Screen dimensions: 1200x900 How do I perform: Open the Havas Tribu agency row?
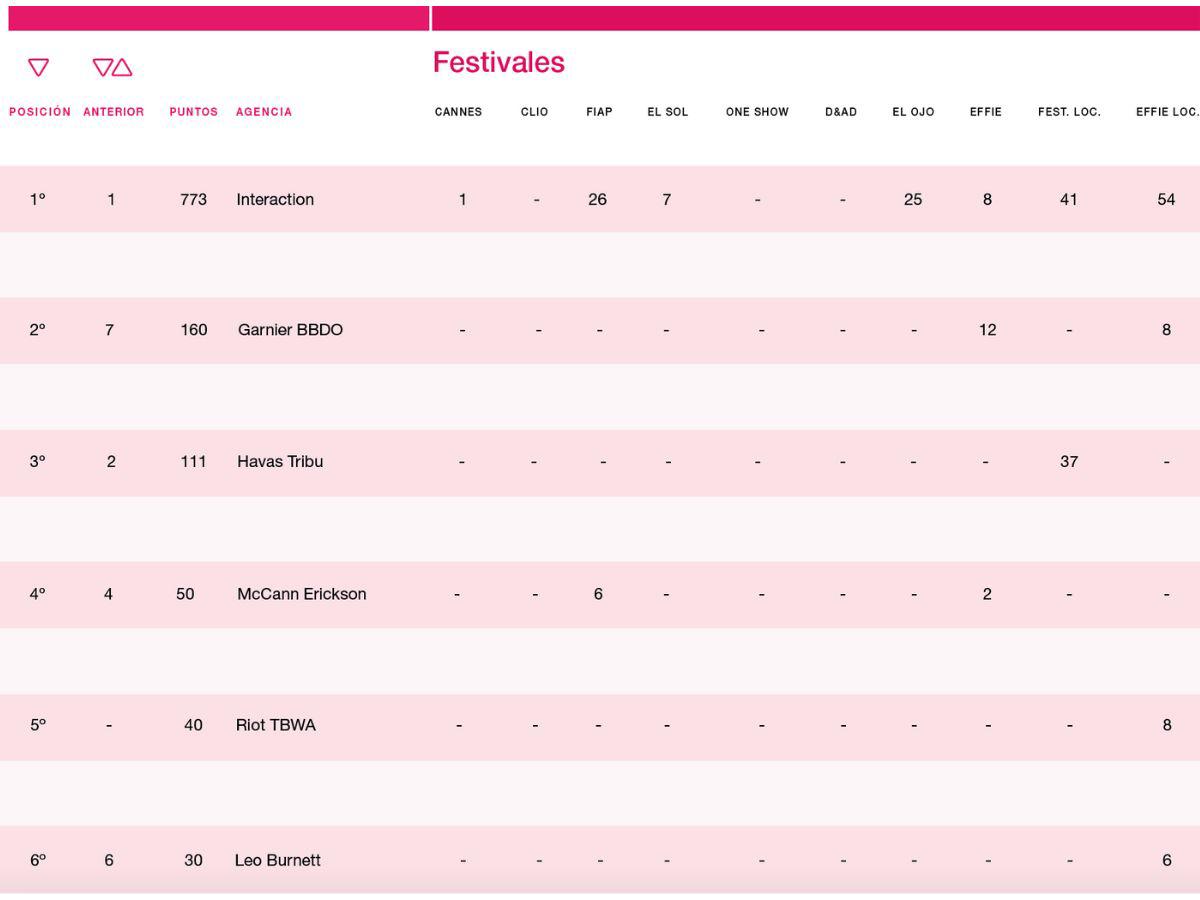600,462
